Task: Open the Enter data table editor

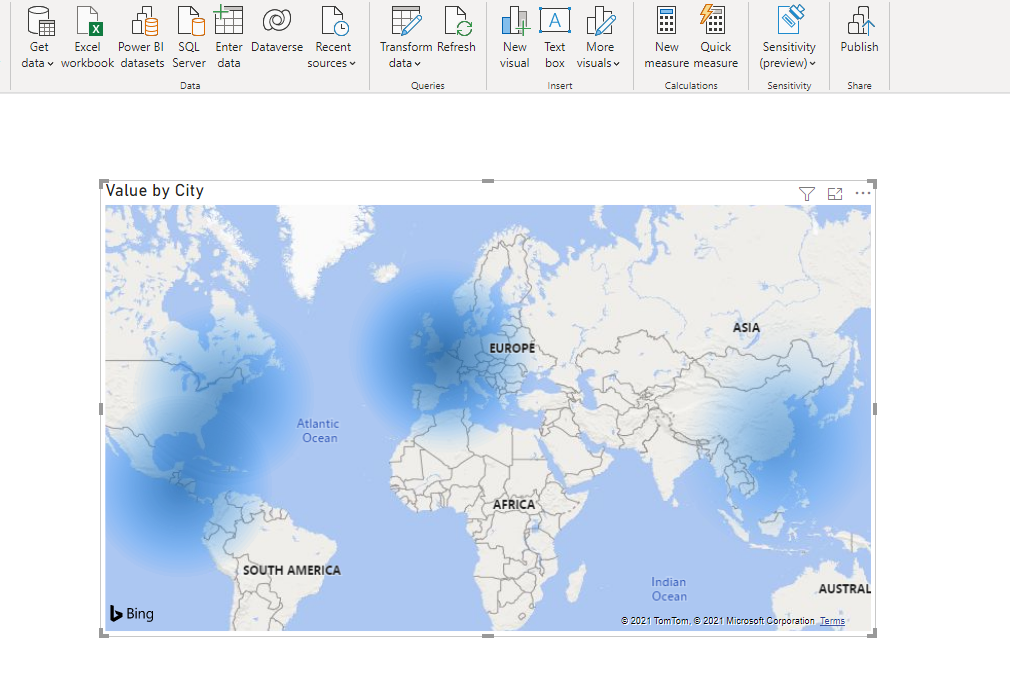Action: [229, 37]
